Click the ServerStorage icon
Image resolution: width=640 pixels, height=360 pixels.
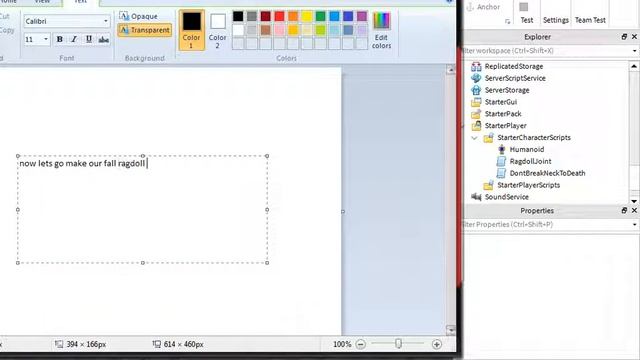[x=476, y=90]
